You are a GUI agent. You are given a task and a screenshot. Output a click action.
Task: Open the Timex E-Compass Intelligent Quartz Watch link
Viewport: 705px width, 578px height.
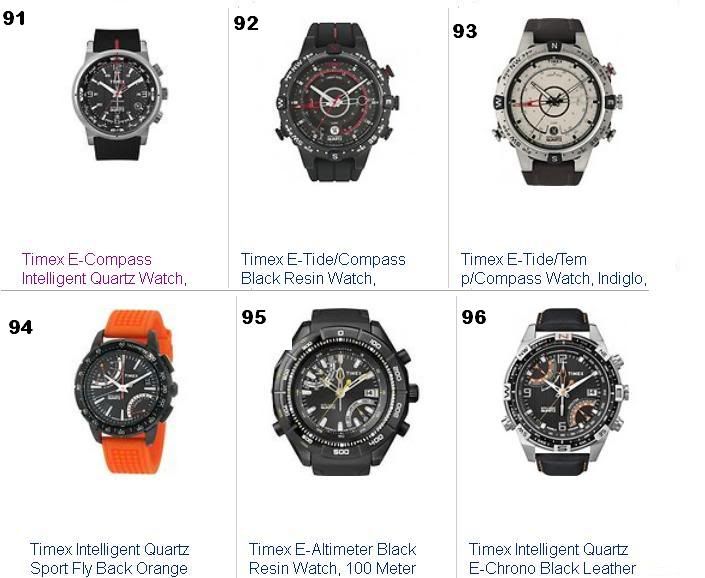pos(104,269)
